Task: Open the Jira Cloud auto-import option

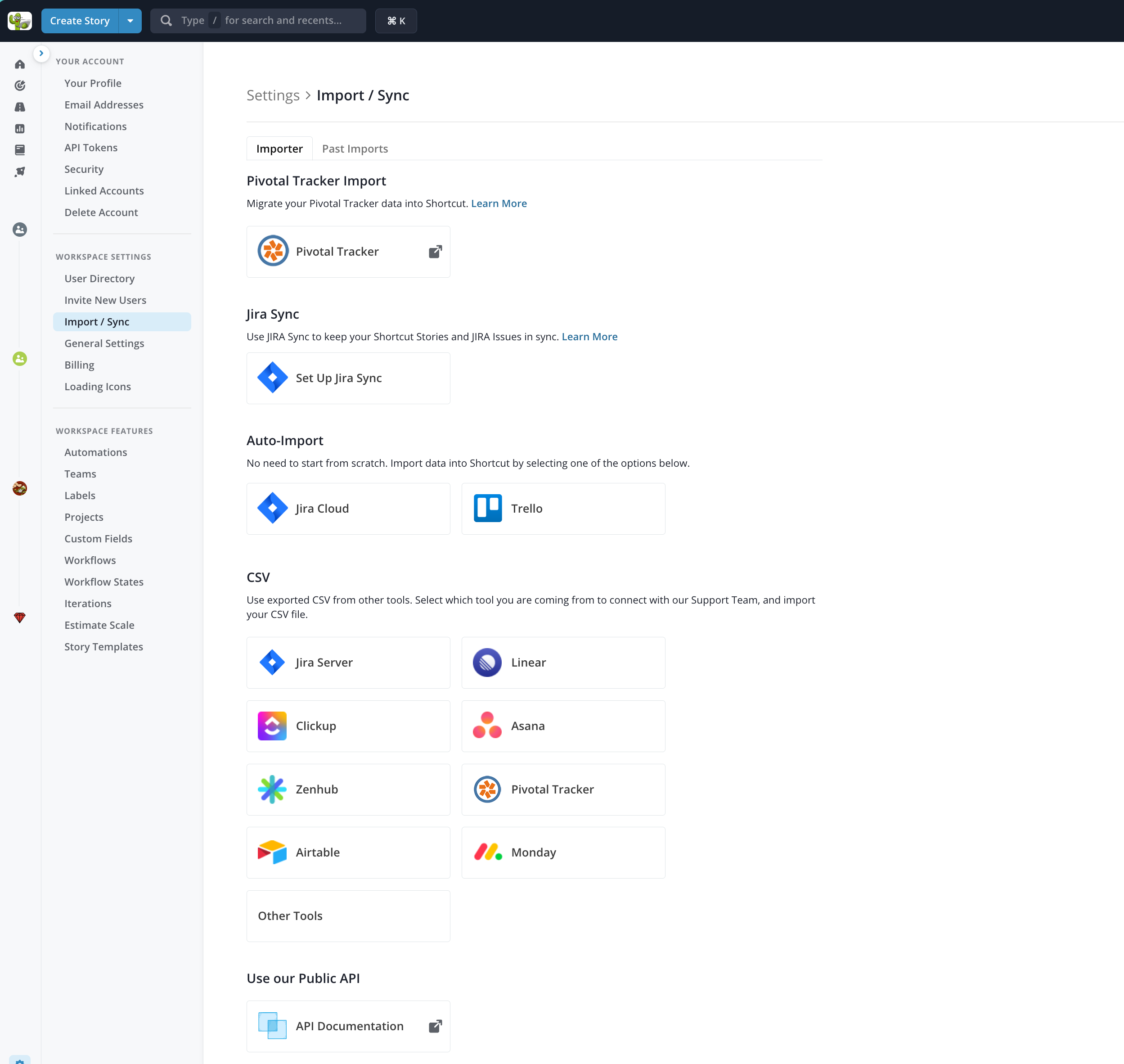Action: [348, 508]
